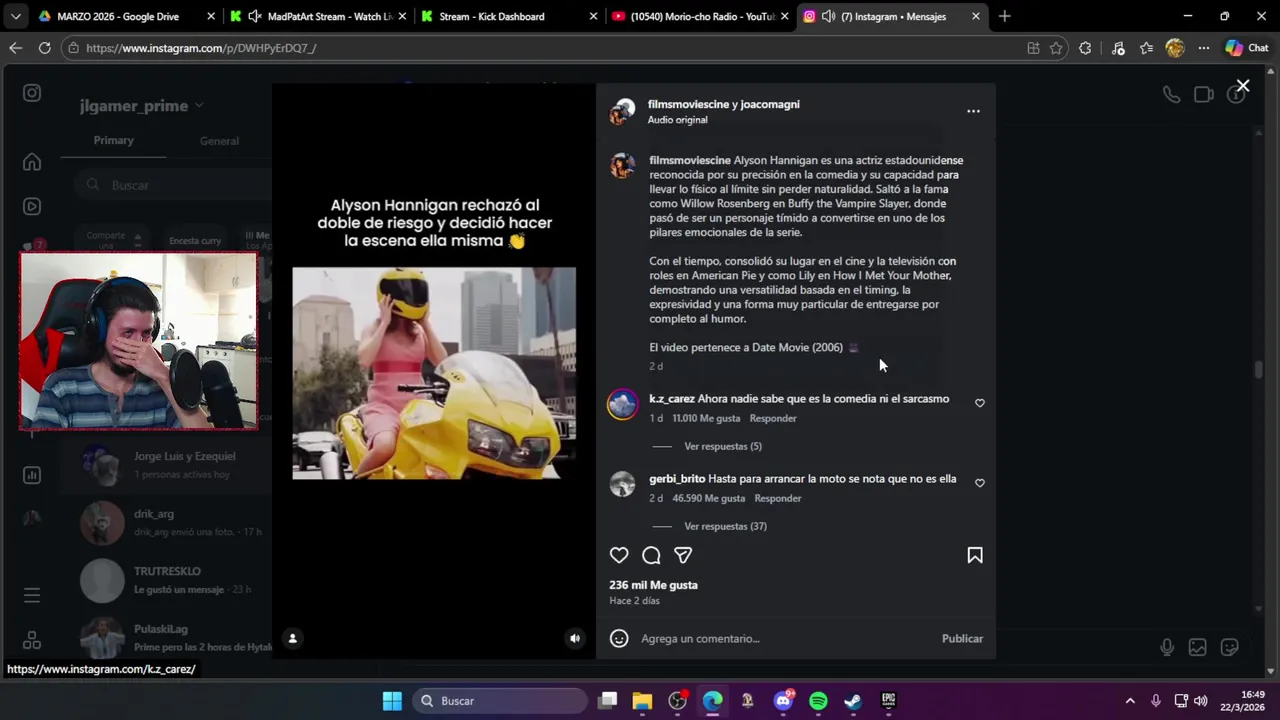Mute or unmute the reel audio
1280x720 pixels.
pyautogui.click(x=575, y=638)
